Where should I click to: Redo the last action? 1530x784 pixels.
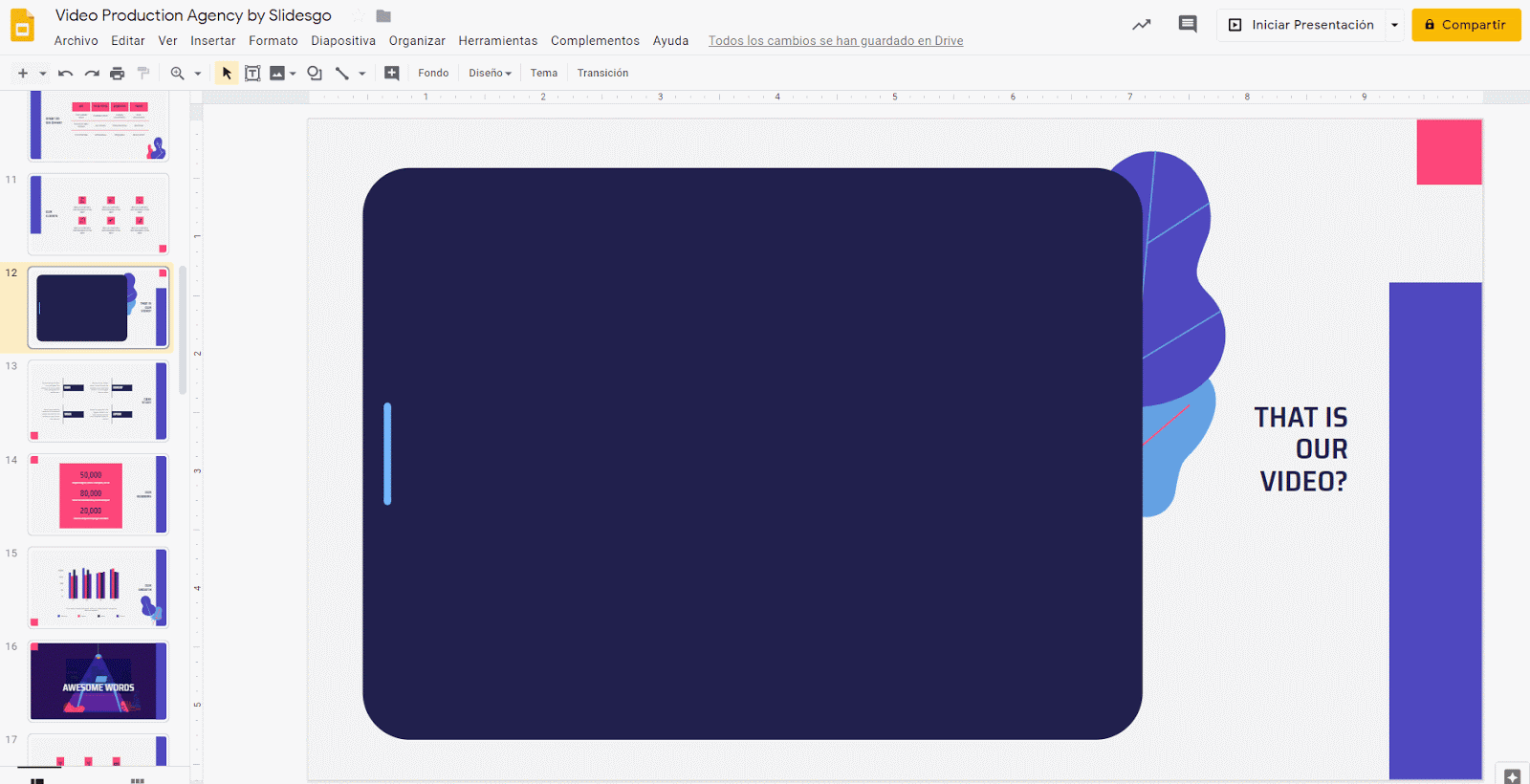click(x=92, y=73)
